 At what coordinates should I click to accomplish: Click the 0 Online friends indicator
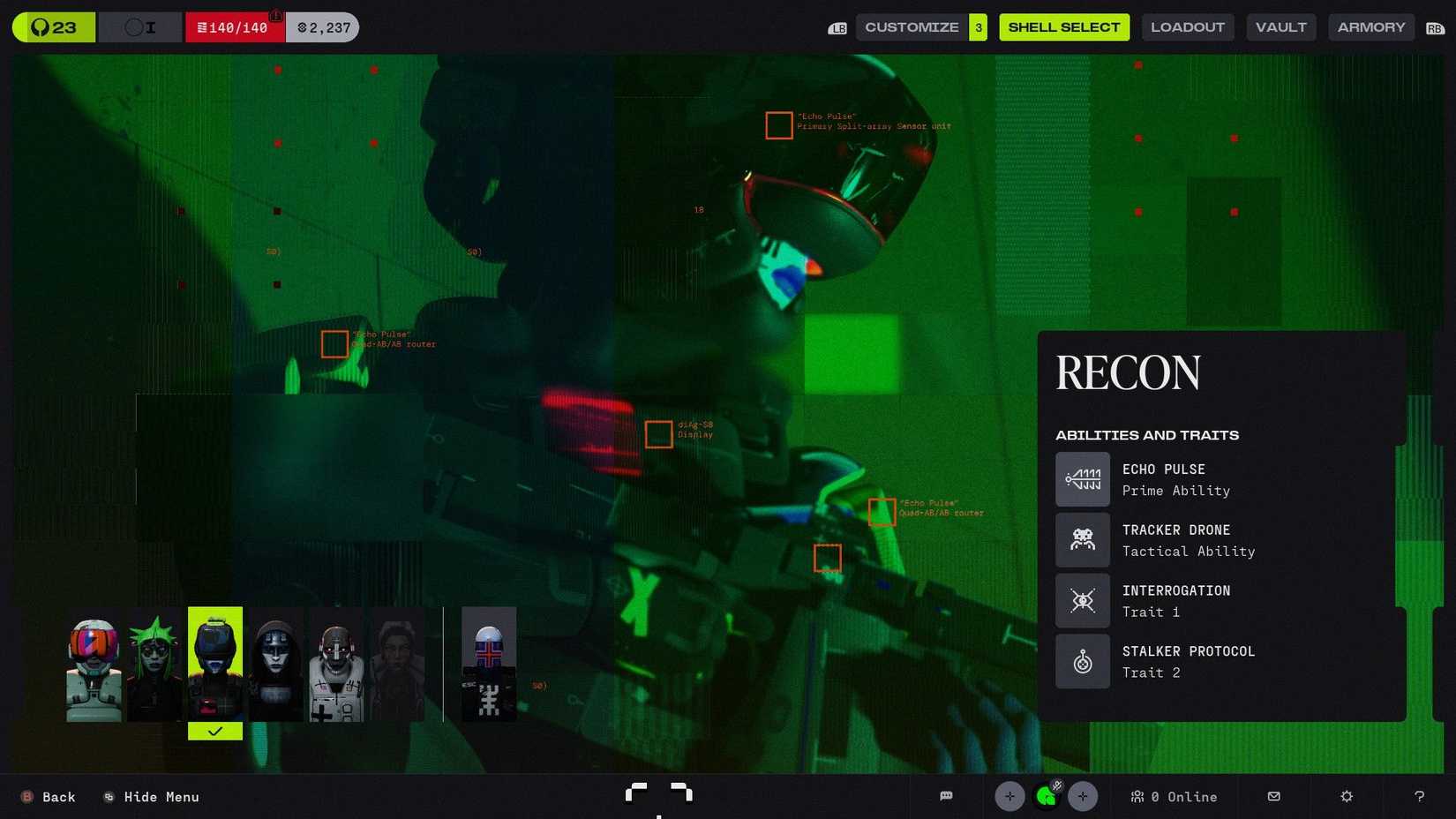[x=1174, y=797]
